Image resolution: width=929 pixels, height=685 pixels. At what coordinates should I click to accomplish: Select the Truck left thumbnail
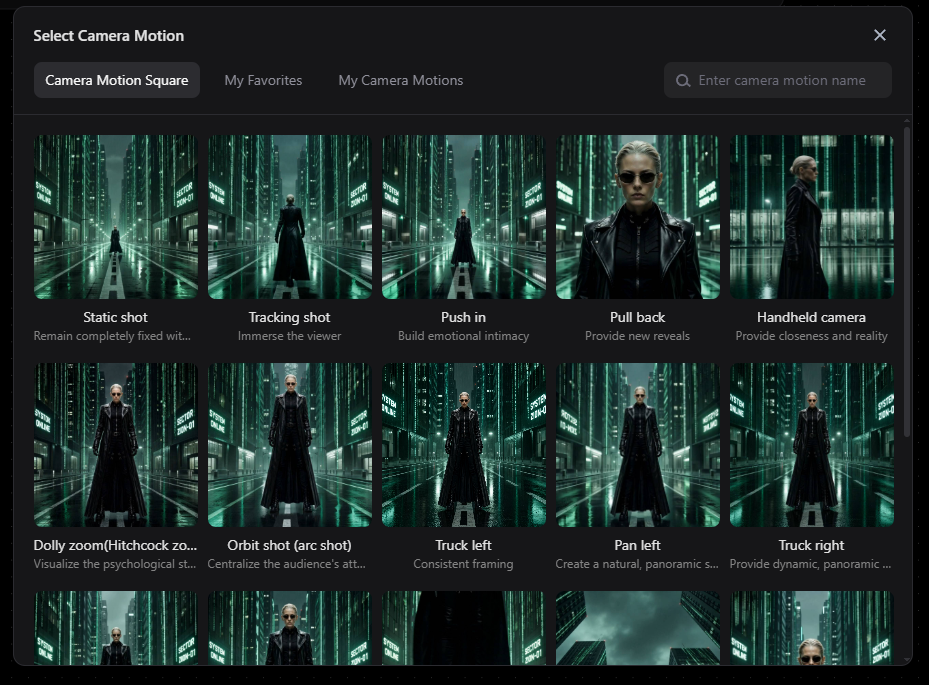(x=463, y=445)
